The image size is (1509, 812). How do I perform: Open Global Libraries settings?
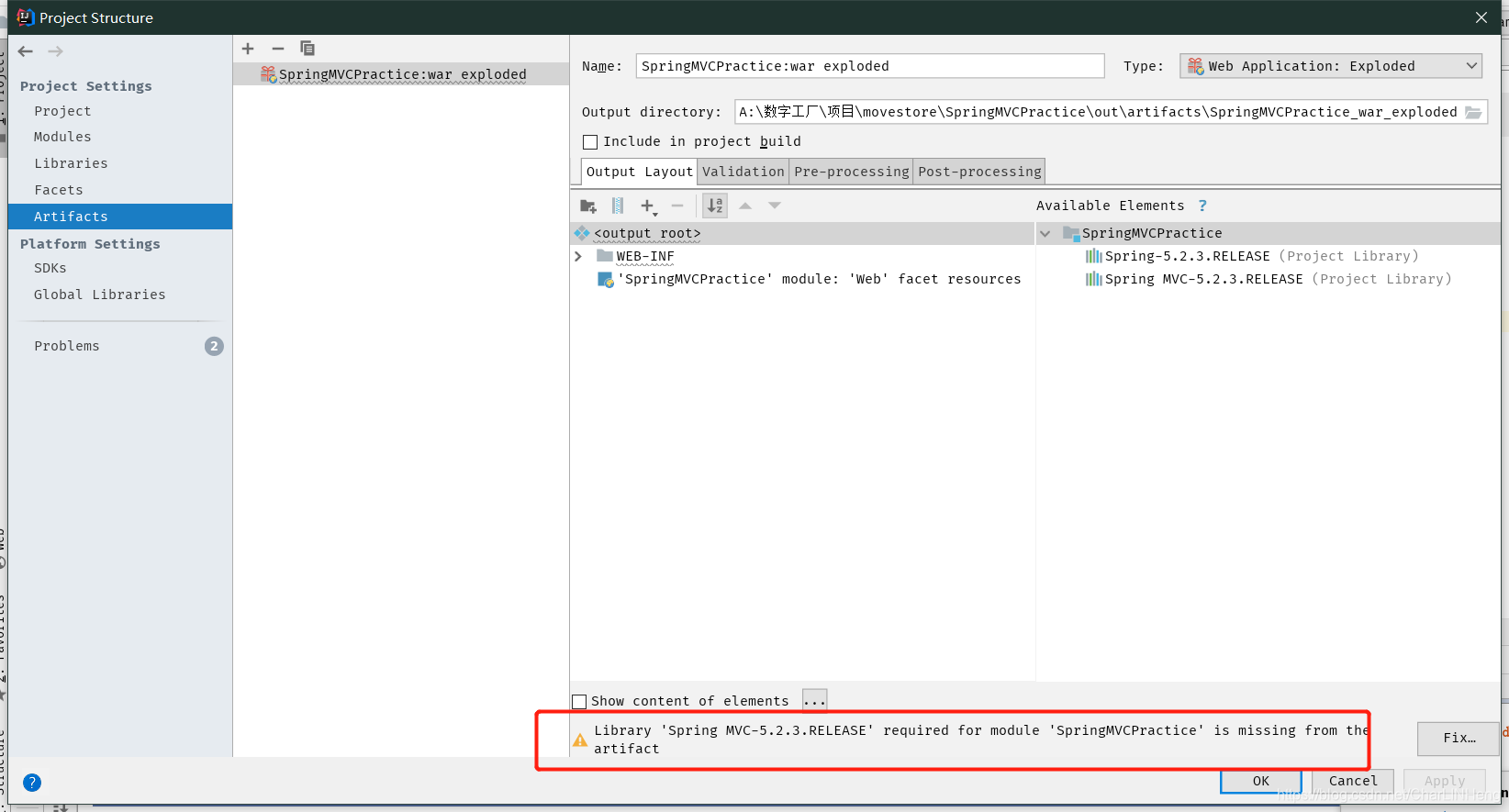tap(100, 295)
